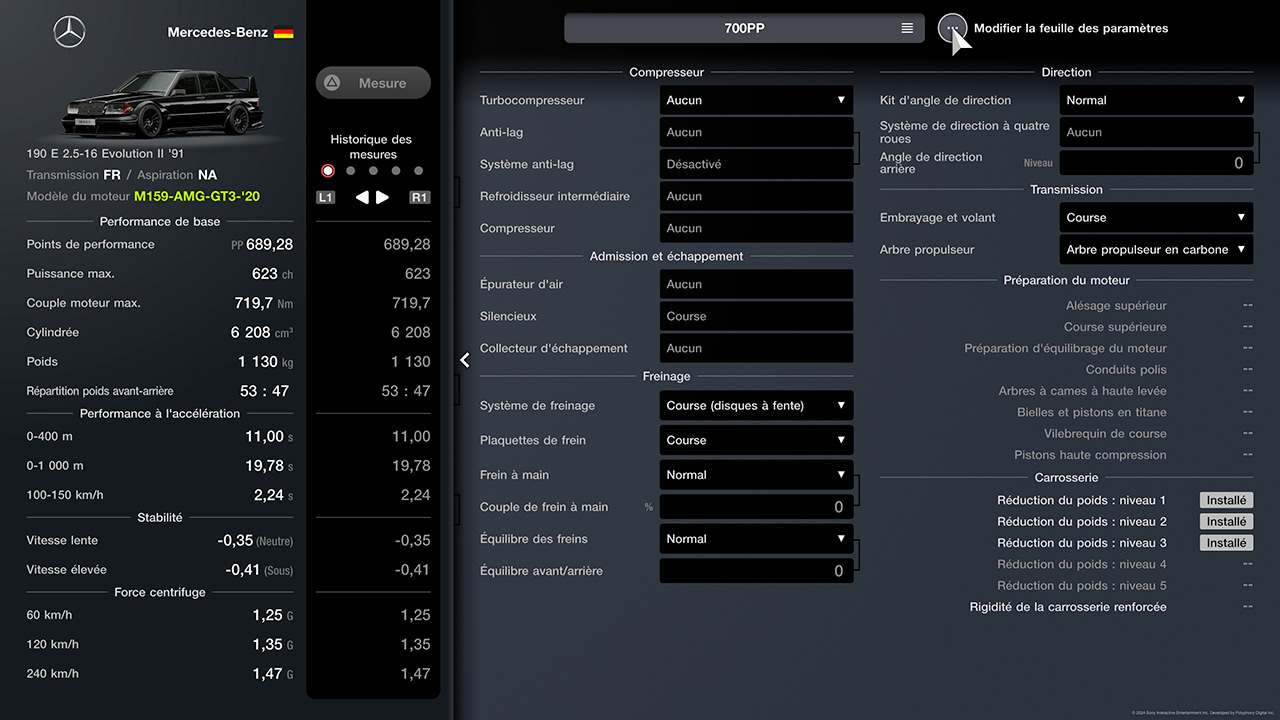This screenshot has height=720, width=1280.
Task: Click the R1 shoulder button icon
Action: click(420, 197)
